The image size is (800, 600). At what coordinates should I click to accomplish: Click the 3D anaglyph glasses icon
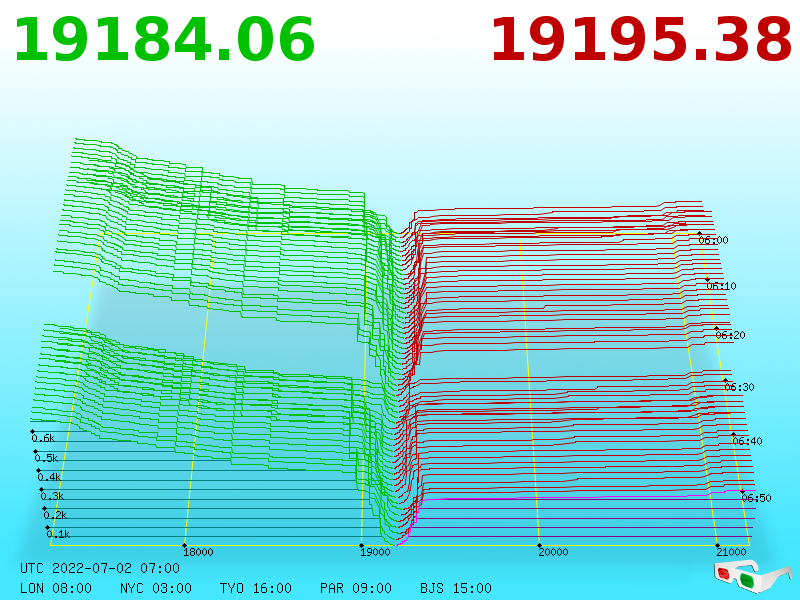click(x=753, y=576)
